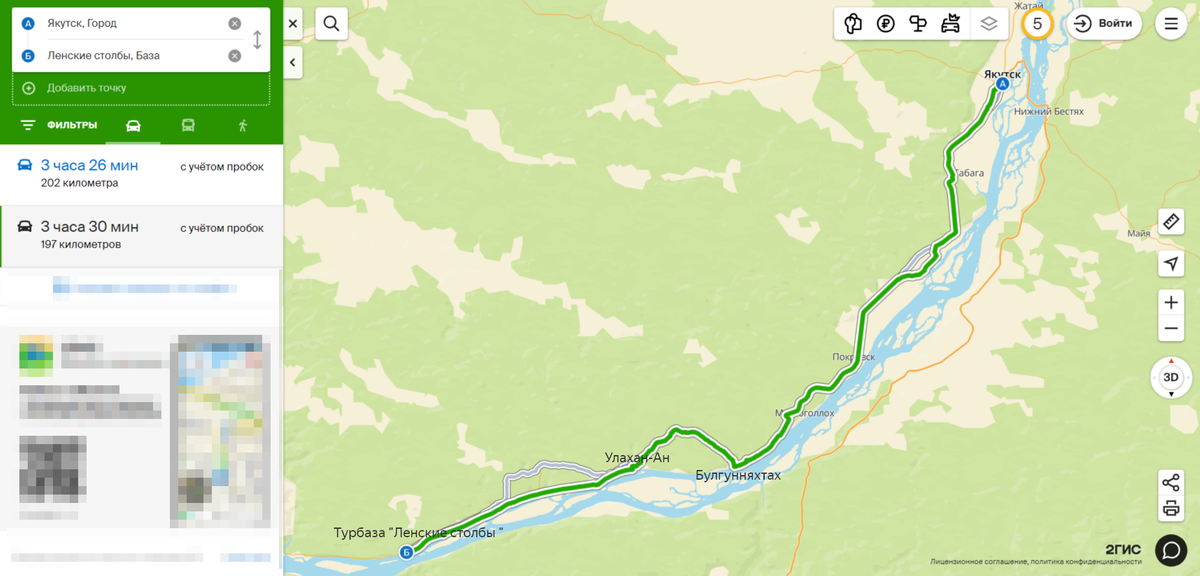Screen dimensions: 1200x576
Task: Zoom out with the minus button
Action: (x=1171, y=329)
